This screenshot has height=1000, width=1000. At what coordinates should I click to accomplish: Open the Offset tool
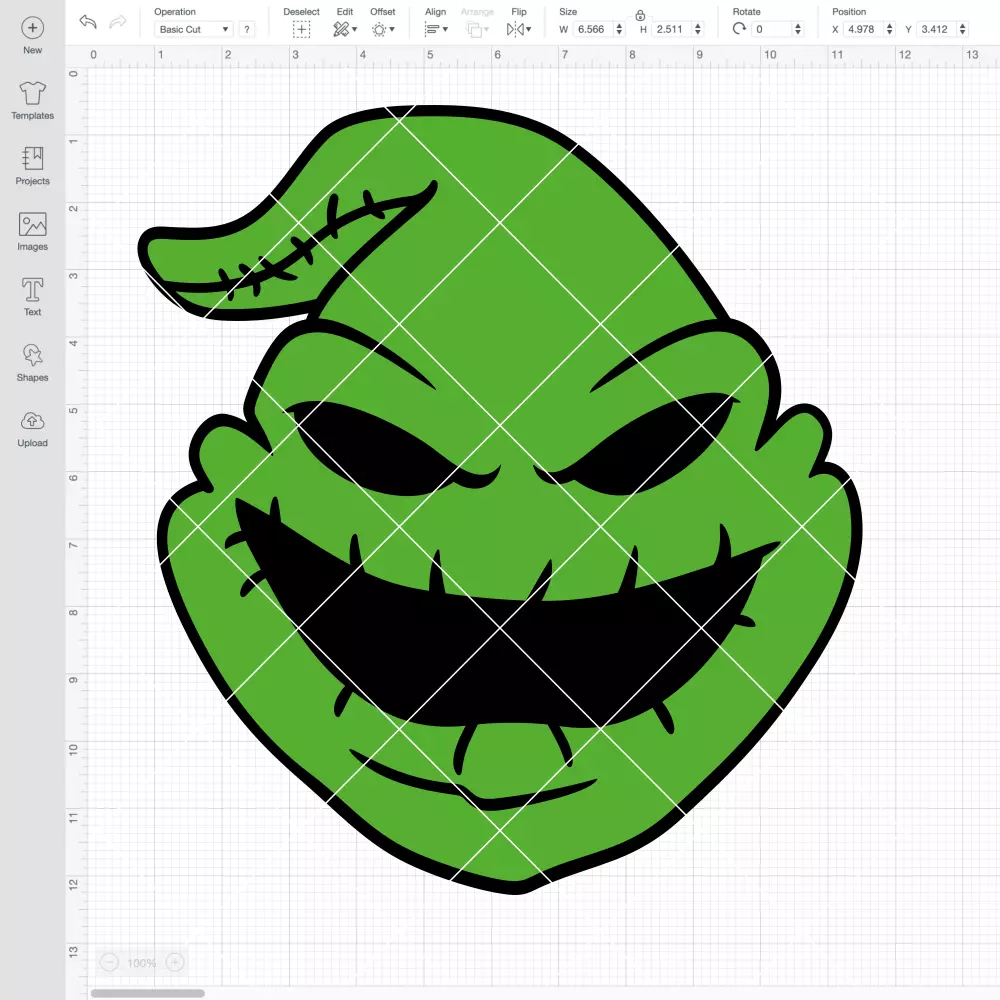point(383,29)
